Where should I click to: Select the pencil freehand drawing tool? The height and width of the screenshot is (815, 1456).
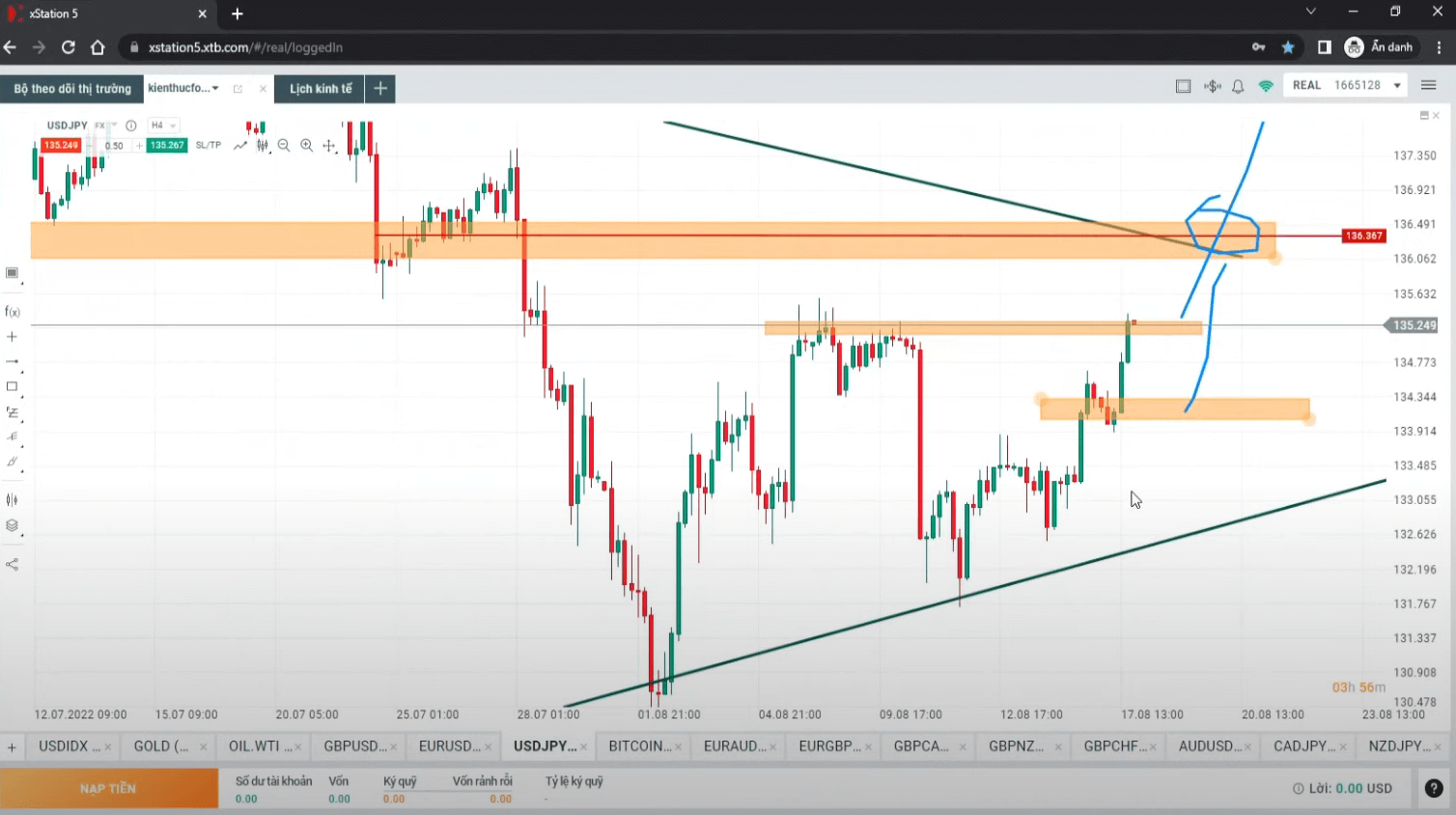[12, 462]
